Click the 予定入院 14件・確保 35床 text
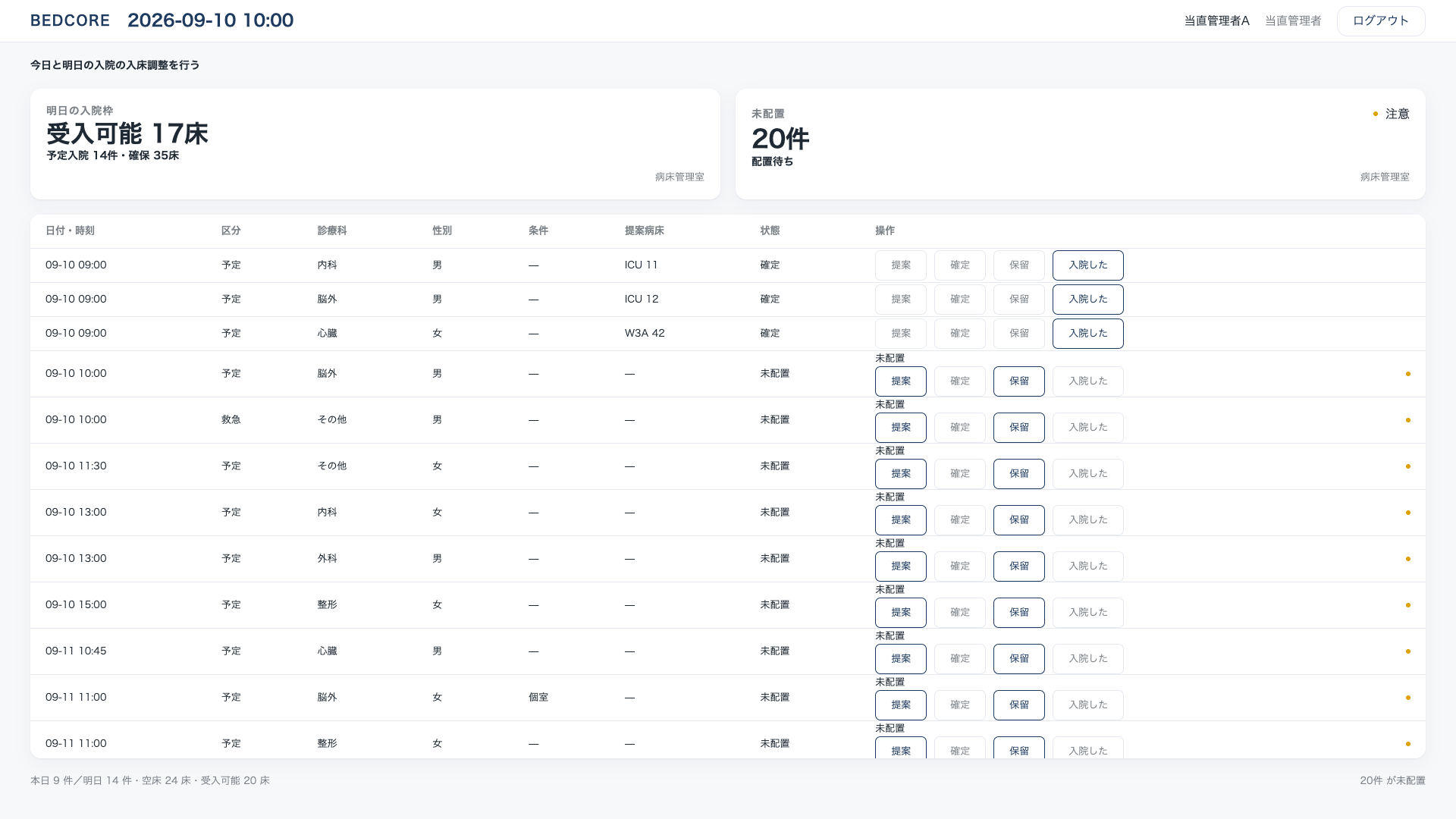The image size is (1456, 819). pos(112,155)
